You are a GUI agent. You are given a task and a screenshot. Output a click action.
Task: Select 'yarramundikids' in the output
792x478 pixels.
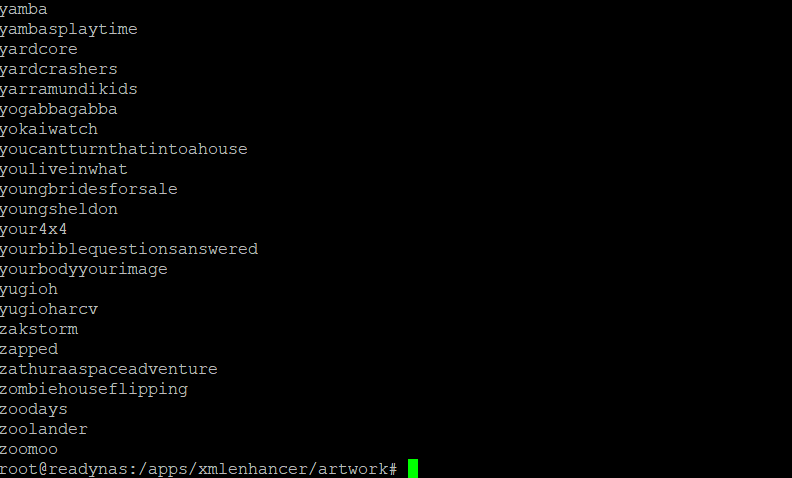pyautogui.click(x=68, y=89)
